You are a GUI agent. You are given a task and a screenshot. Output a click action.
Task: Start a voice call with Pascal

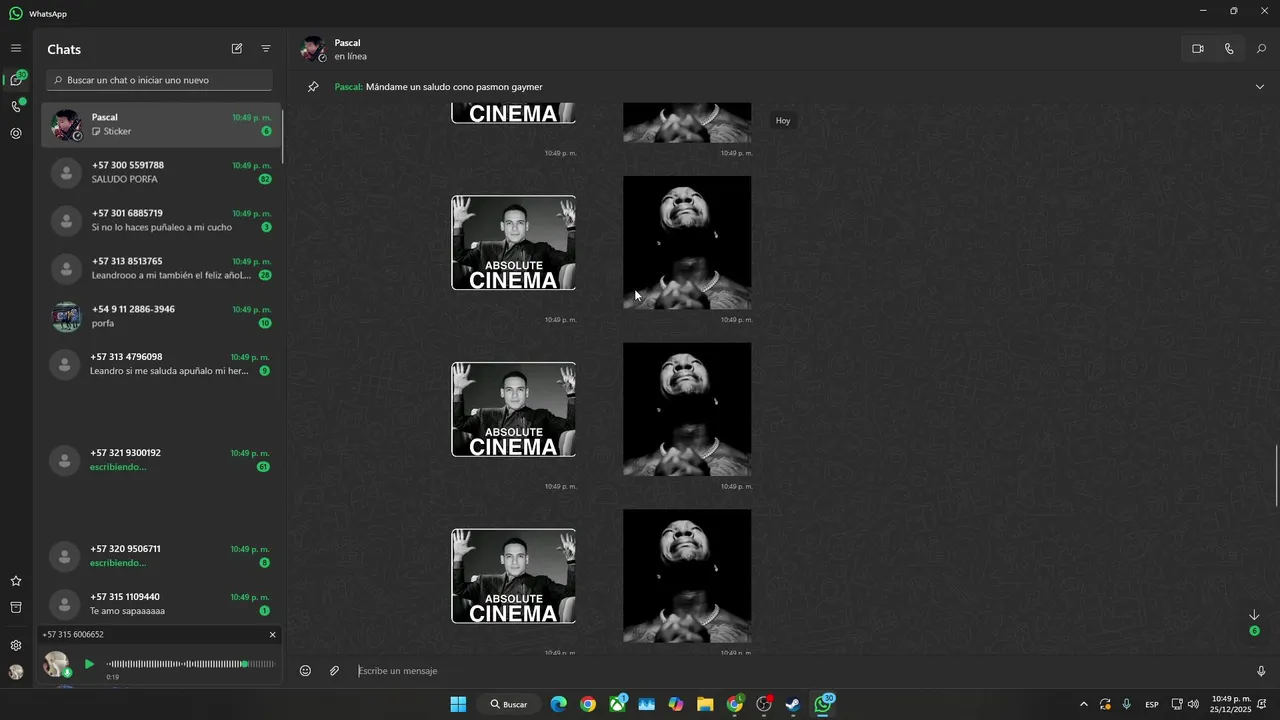point(1229,48)
